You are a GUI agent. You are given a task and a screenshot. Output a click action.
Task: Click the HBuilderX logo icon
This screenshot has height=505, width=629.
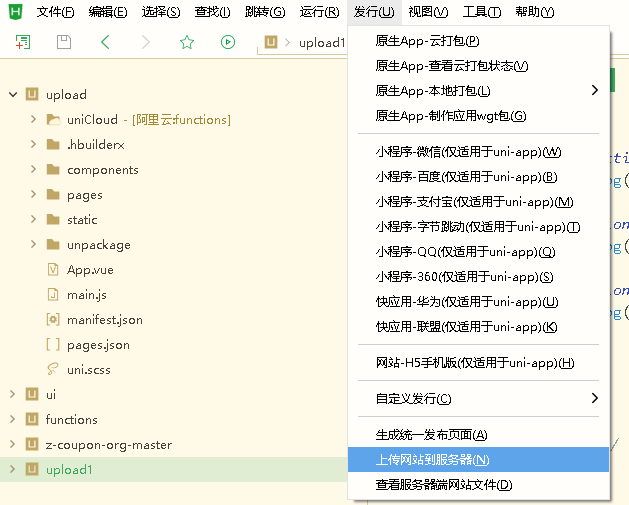(x=16, y=11)
